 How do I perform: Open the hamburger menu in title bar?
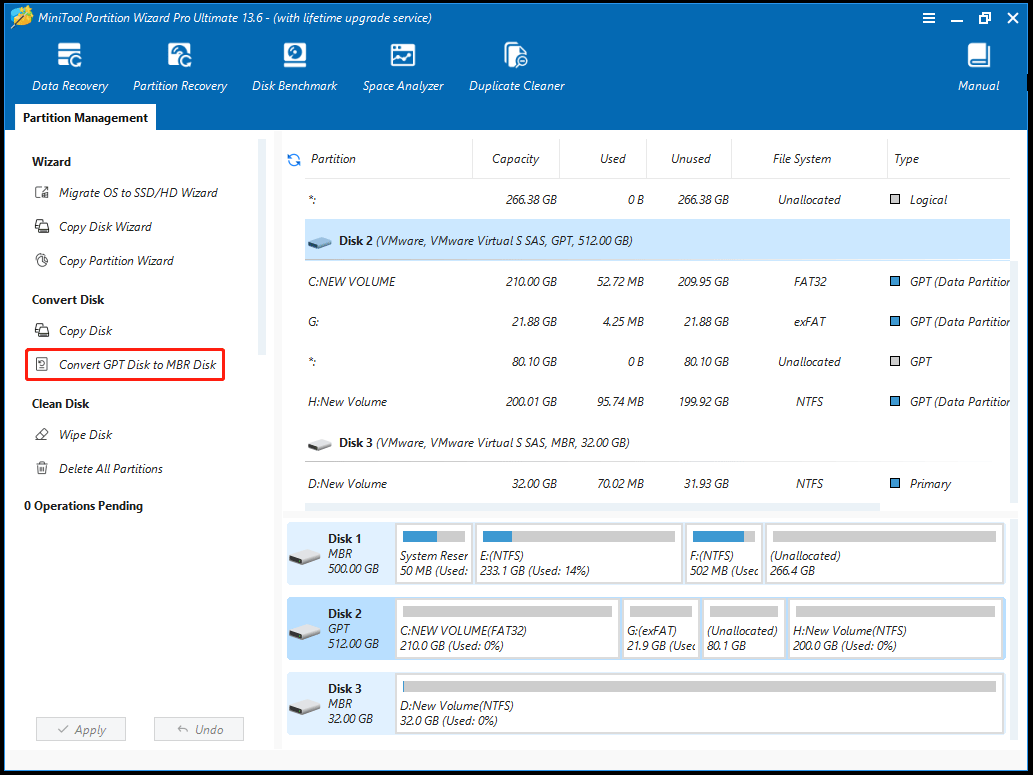[x=929, y=18]
